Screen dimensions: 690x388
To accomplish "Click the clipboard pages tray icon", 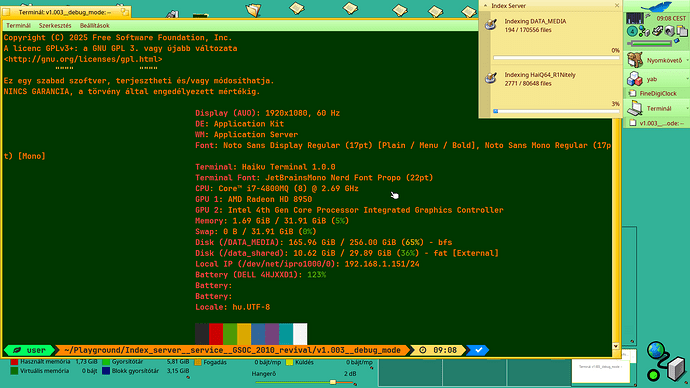I will click(682, 31).
